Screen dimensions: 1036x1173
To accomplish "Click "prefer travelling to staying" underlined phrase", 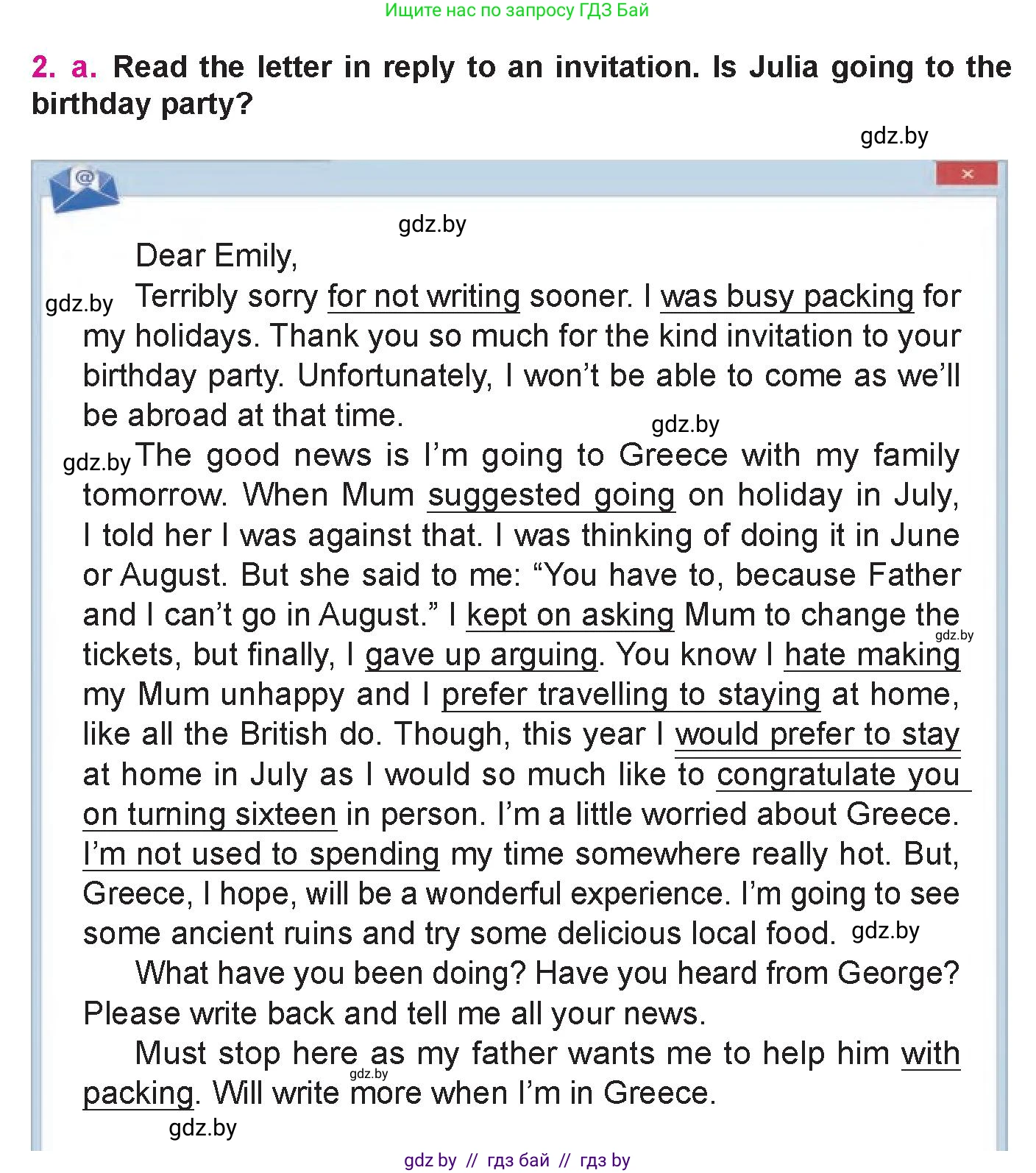I will tap(631, 695).
